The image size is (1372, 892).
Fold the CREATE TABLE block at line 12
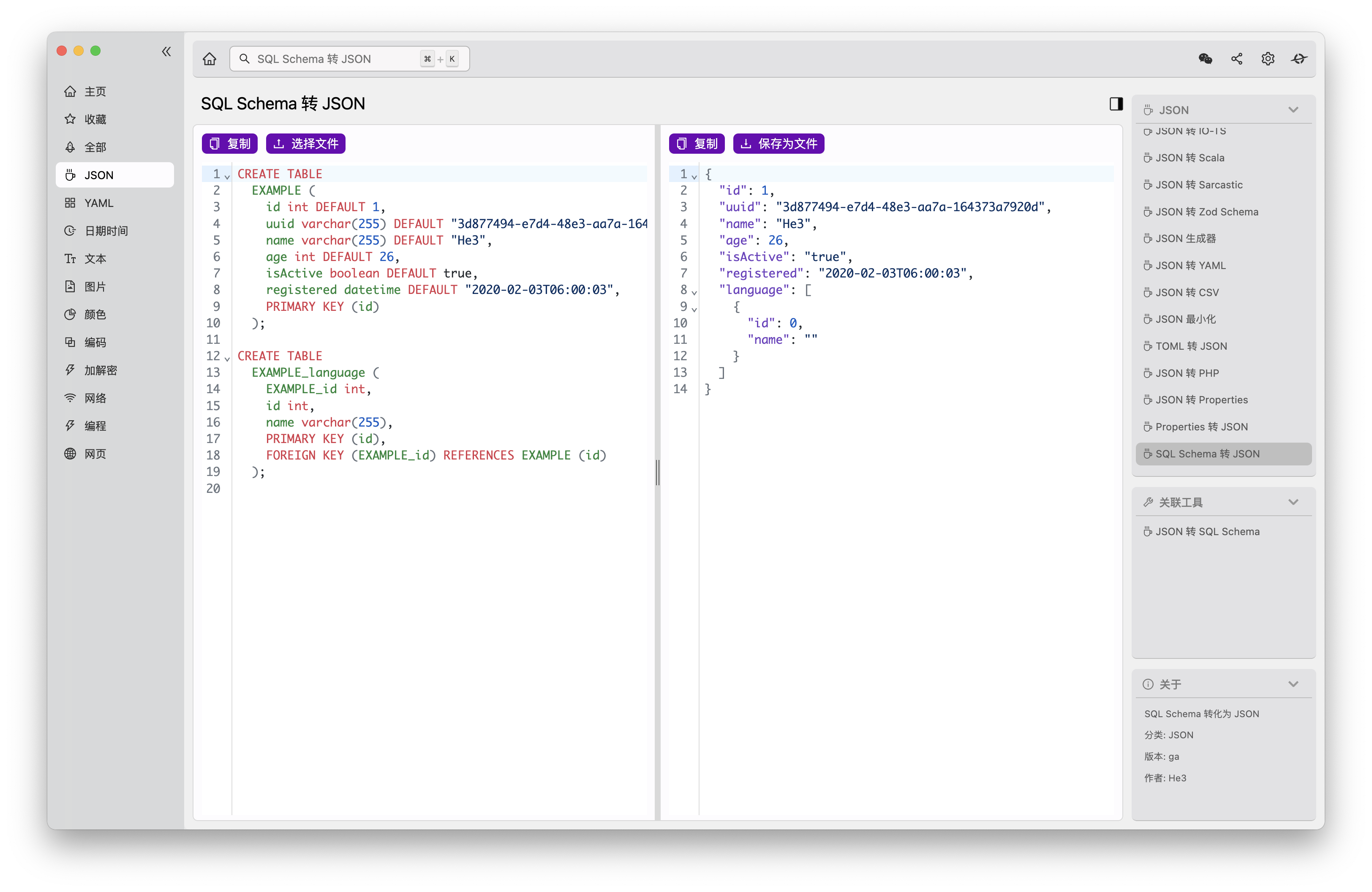click(x=227, y=359)
